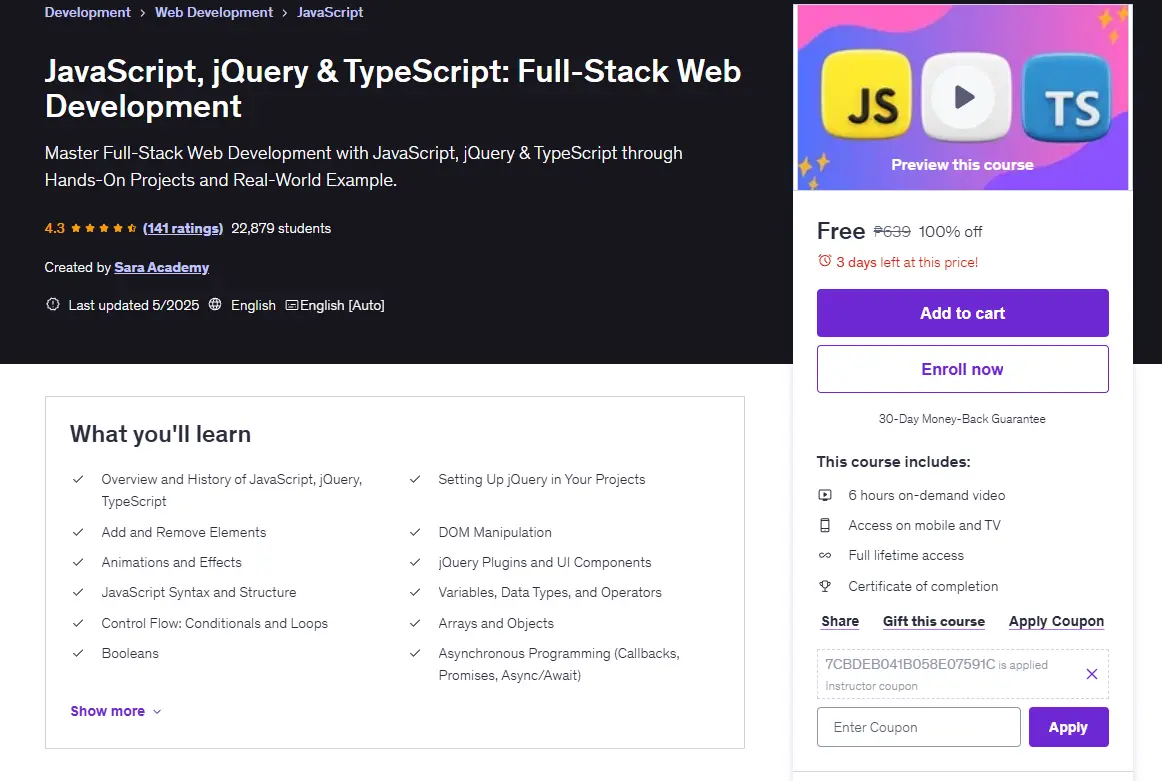Click the course title heading

(393, 88)
